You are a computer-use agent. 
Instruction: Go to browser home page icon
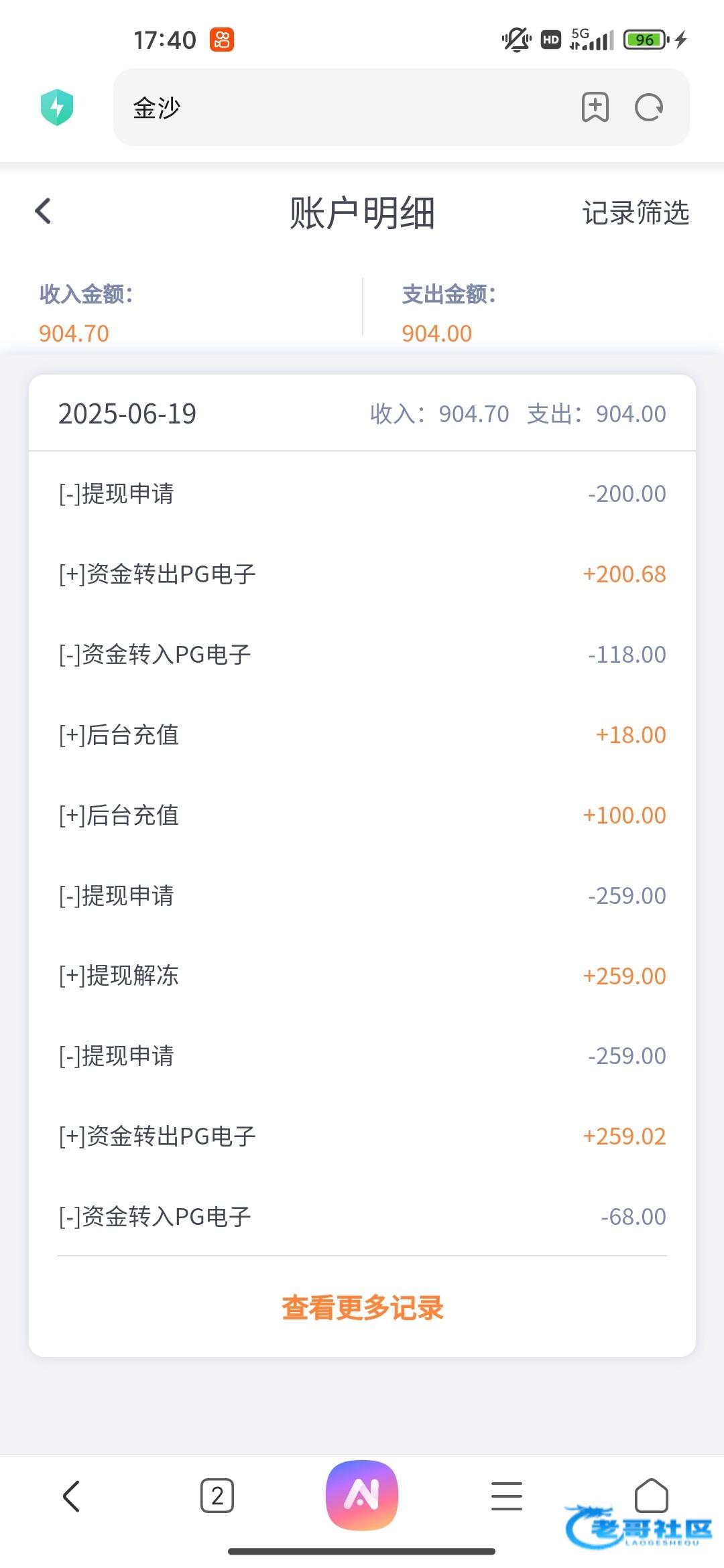[x=651, y=1494]
